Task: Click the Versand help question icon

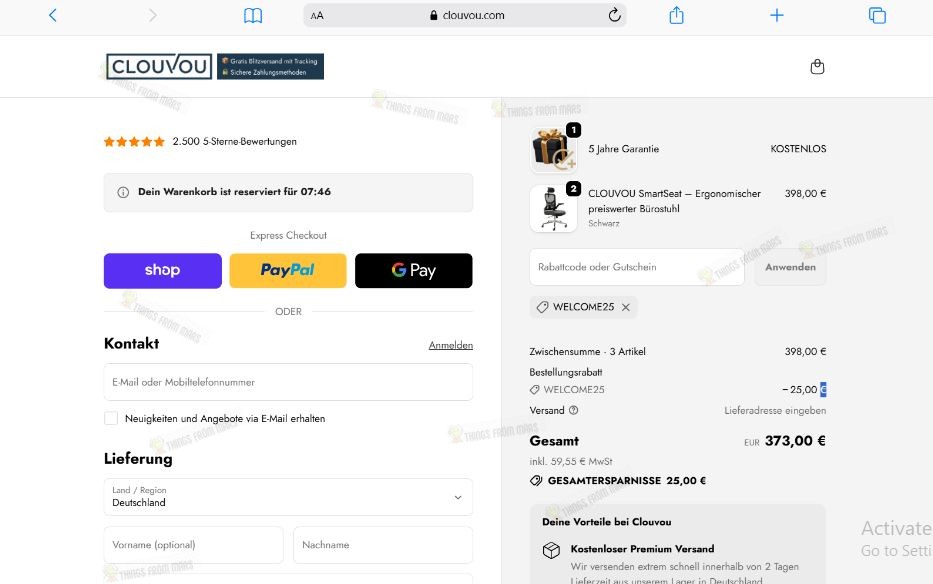Action: (x=573, y=410)
